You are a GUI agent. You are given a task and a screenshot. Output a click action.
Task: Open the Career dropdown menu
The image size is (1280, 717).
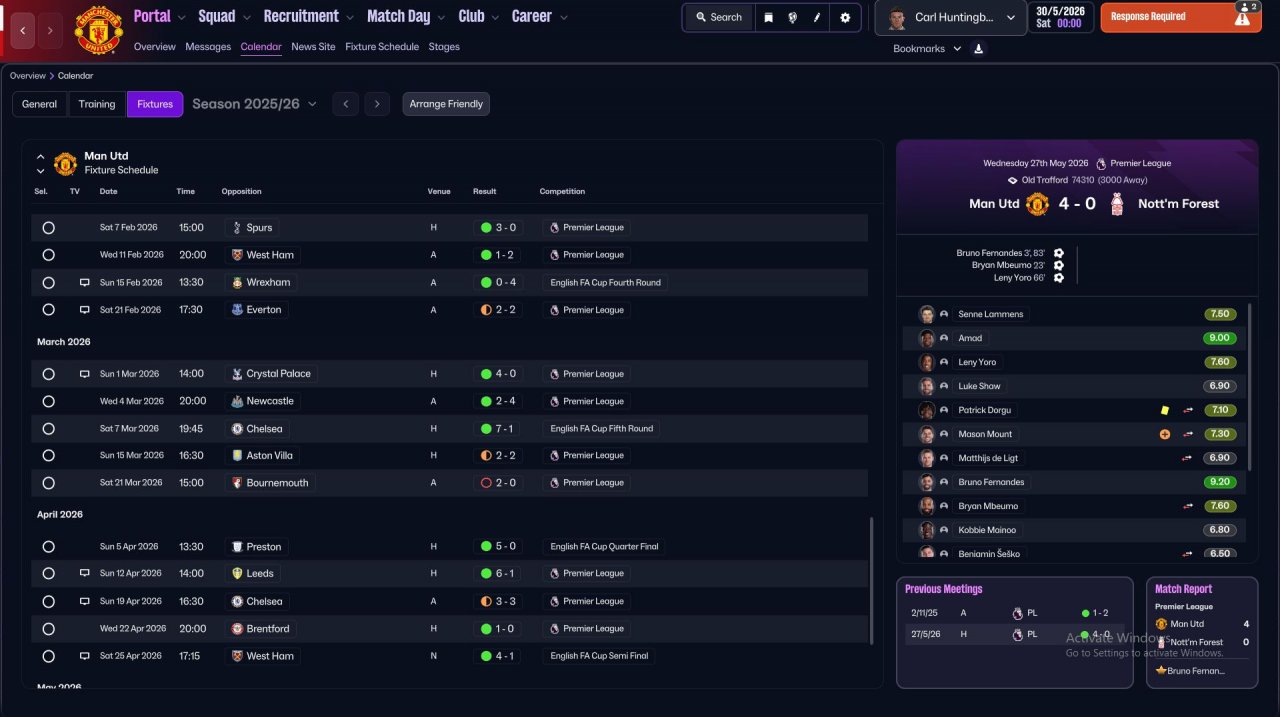click(x=540, y=16)
